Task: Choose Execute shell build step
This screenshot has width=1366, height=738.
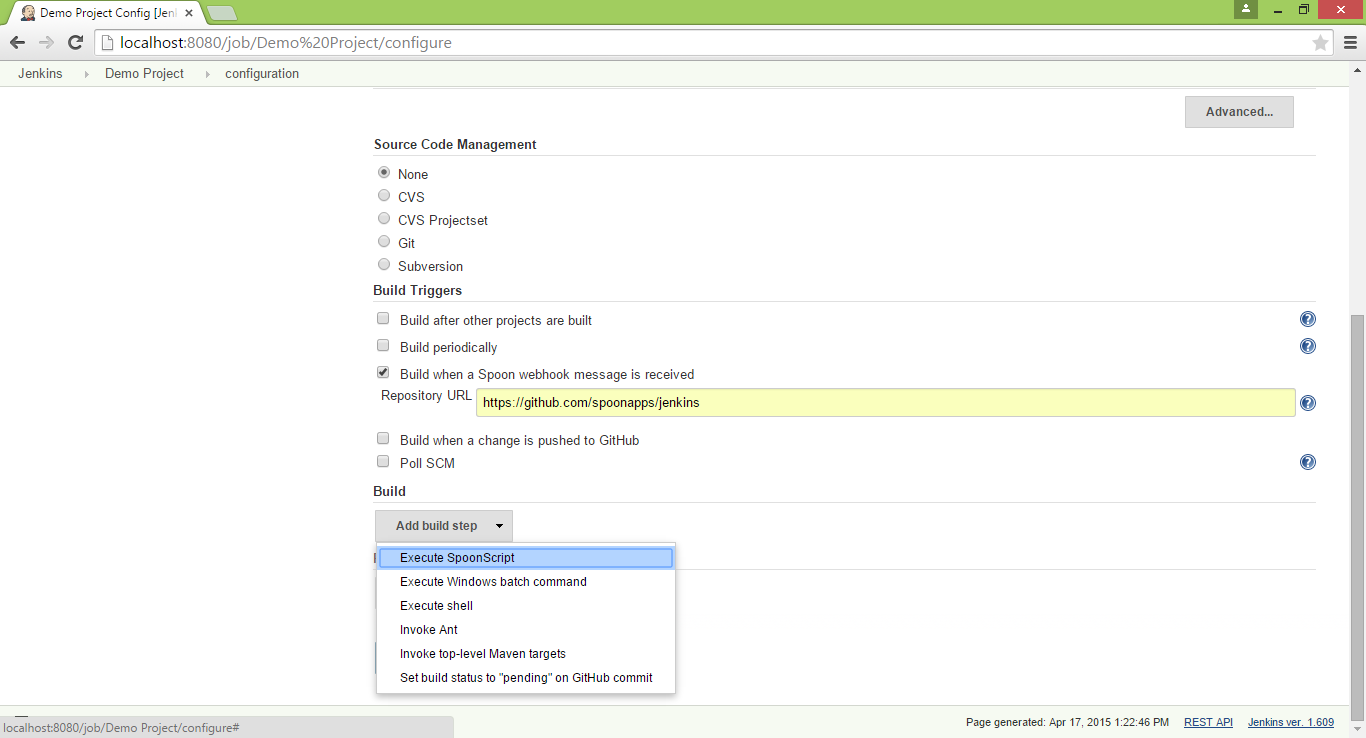Action: [526, 606]
